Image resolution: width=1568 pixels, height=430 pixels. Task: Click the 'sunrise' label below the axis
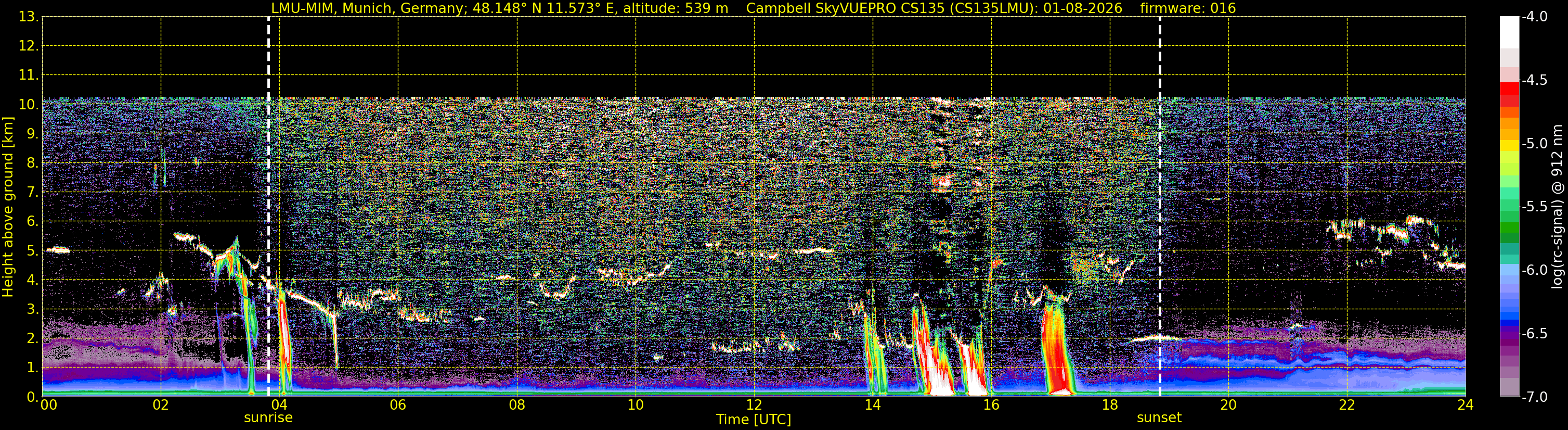click(268, 418)
